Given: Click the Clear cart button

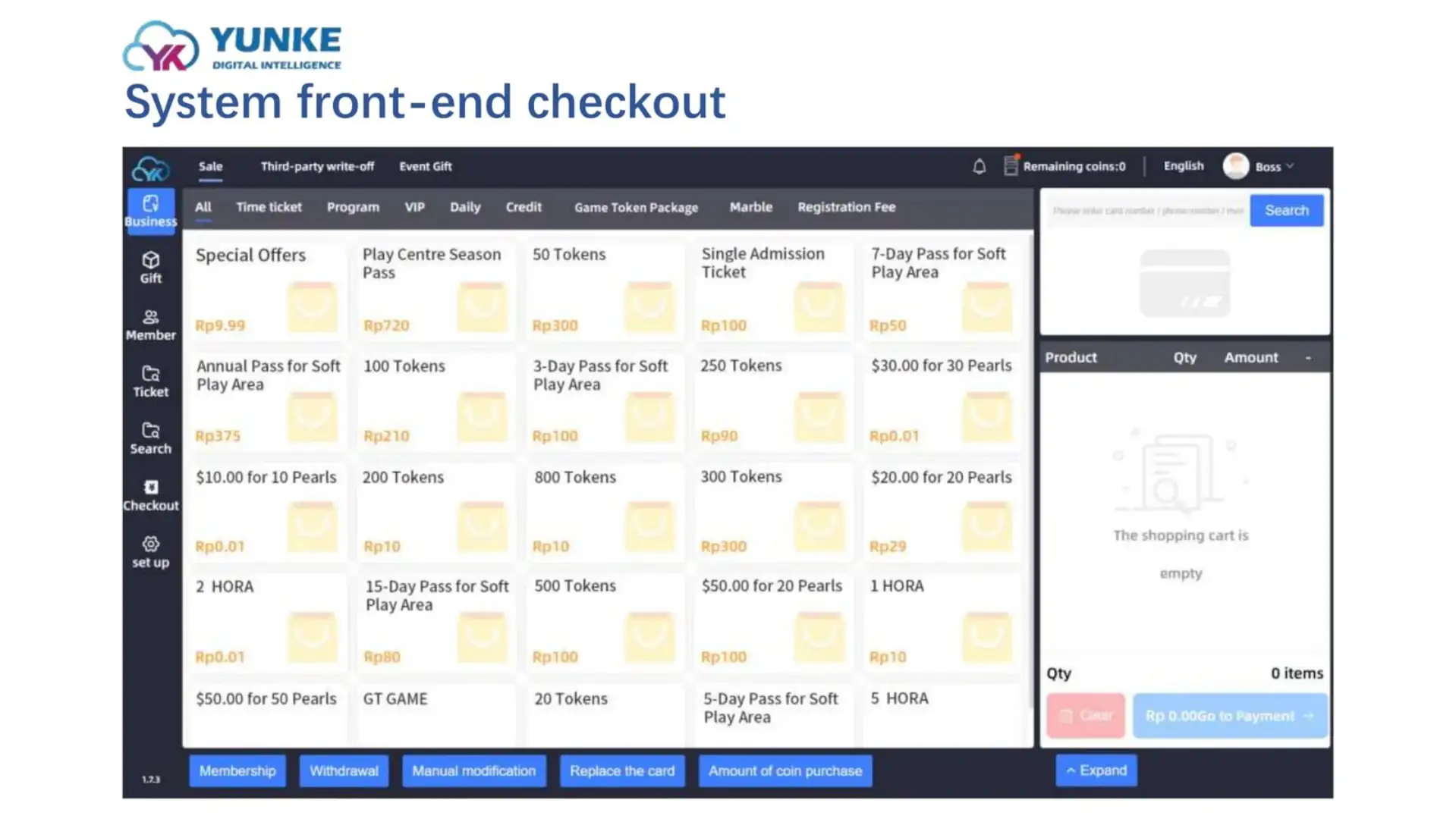Looking at the screenshot, I should tap(1086, 715).
